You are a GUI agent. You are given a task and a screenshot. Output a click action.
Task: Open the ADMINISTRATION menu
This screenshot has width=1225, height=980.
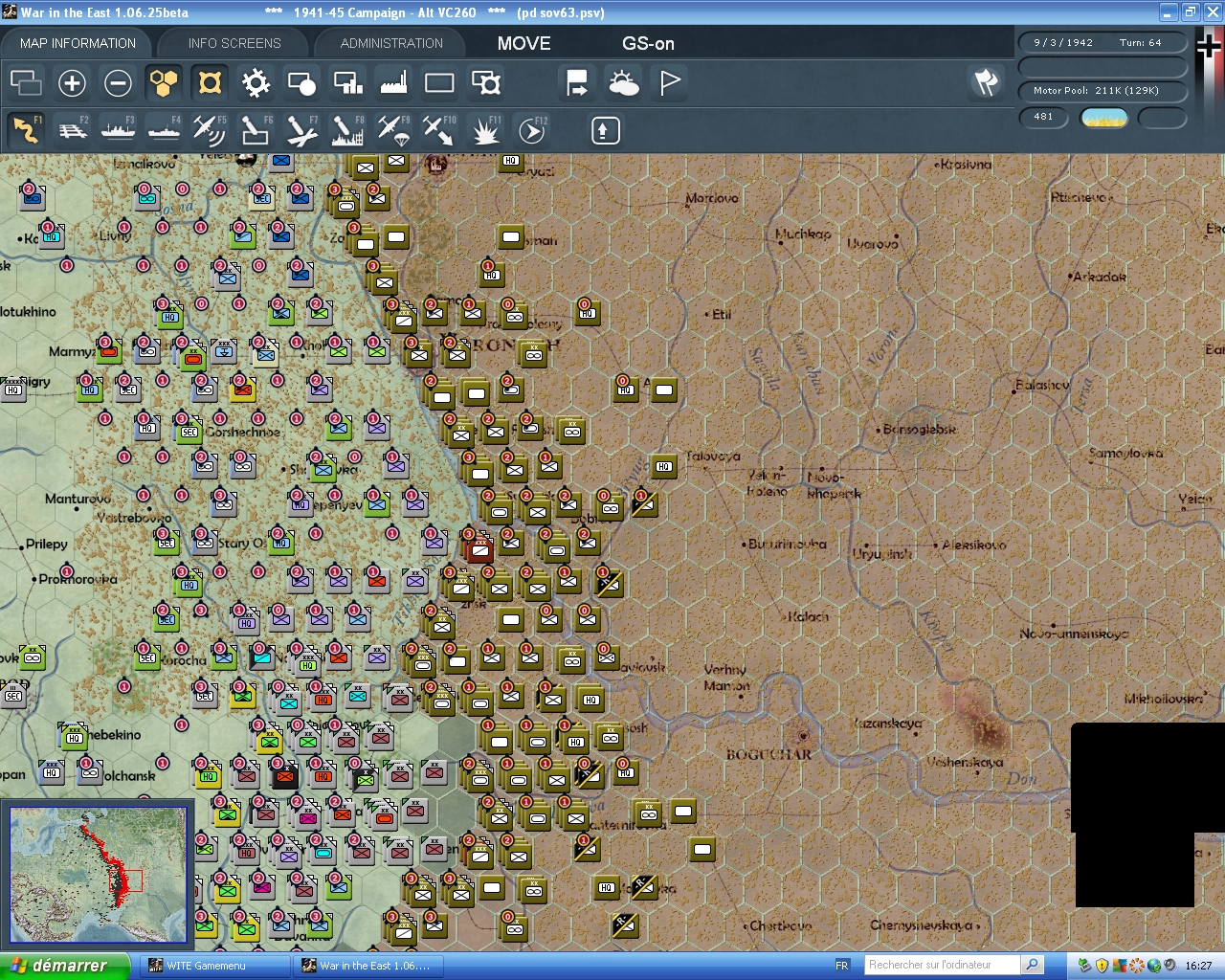pos(390,42)
